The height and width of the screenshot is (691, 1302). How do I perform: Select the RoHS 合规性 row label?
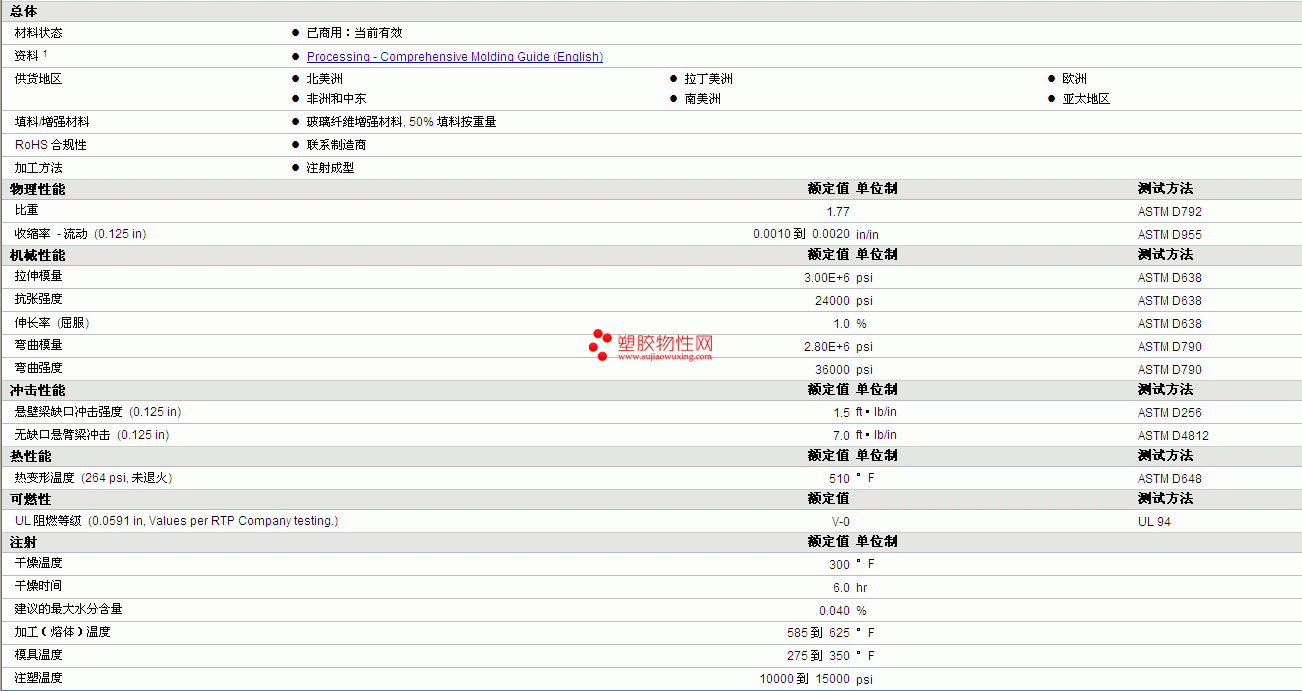click(x=51, y=145)
